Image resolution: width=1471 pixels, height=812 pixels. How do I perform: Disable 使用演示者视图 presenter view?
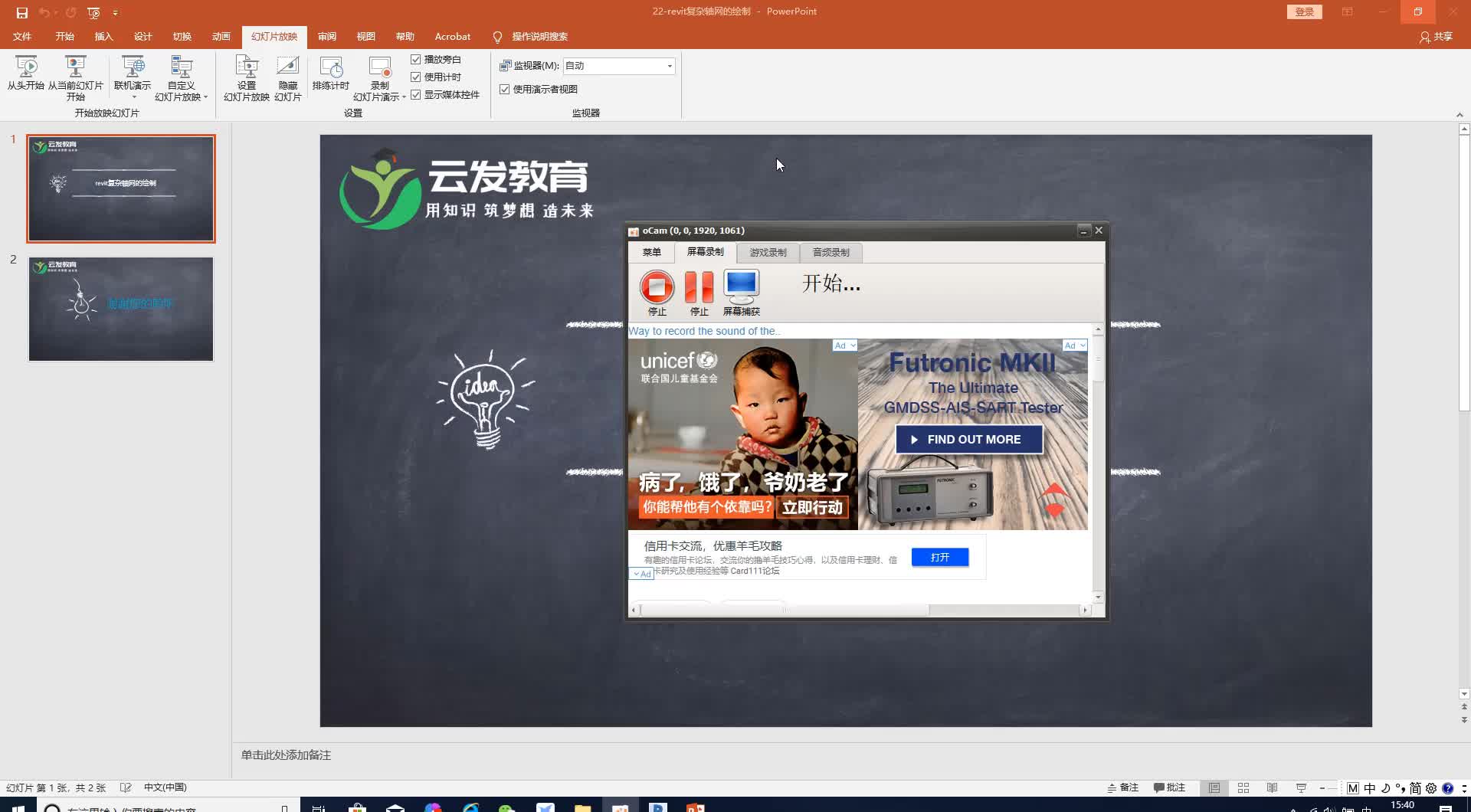point(504,89)
